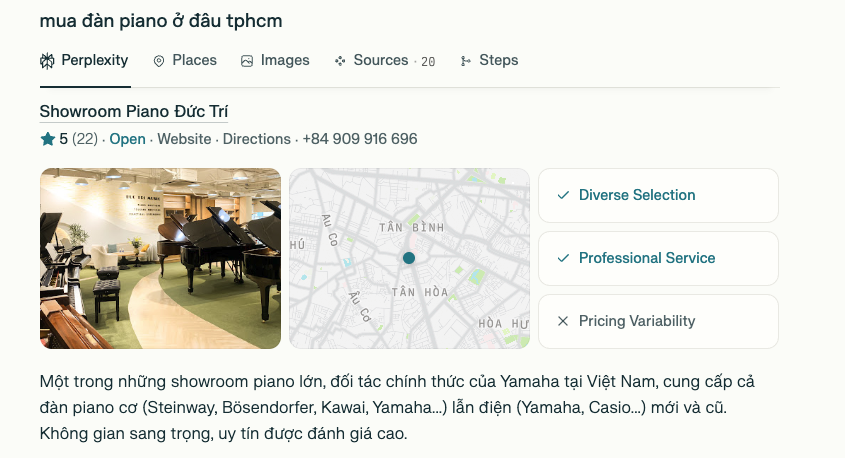The width and height of the screenshot is (845, 458).
Task: Click the Perplexity logo icon
Action: pyautogui.click(x=47, y=61)
